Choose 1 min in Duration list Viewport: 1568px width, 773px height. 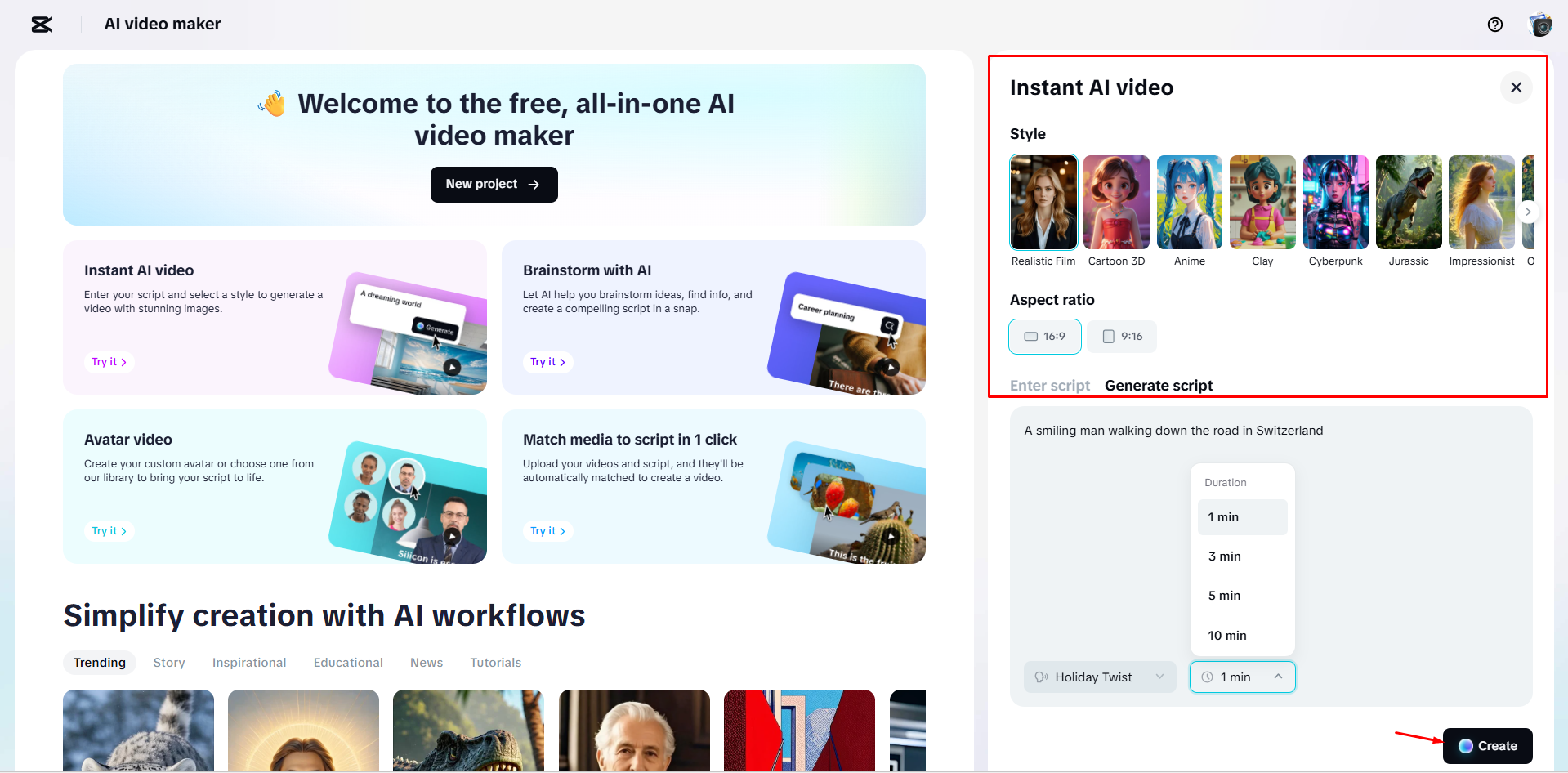coord(1243,517)
